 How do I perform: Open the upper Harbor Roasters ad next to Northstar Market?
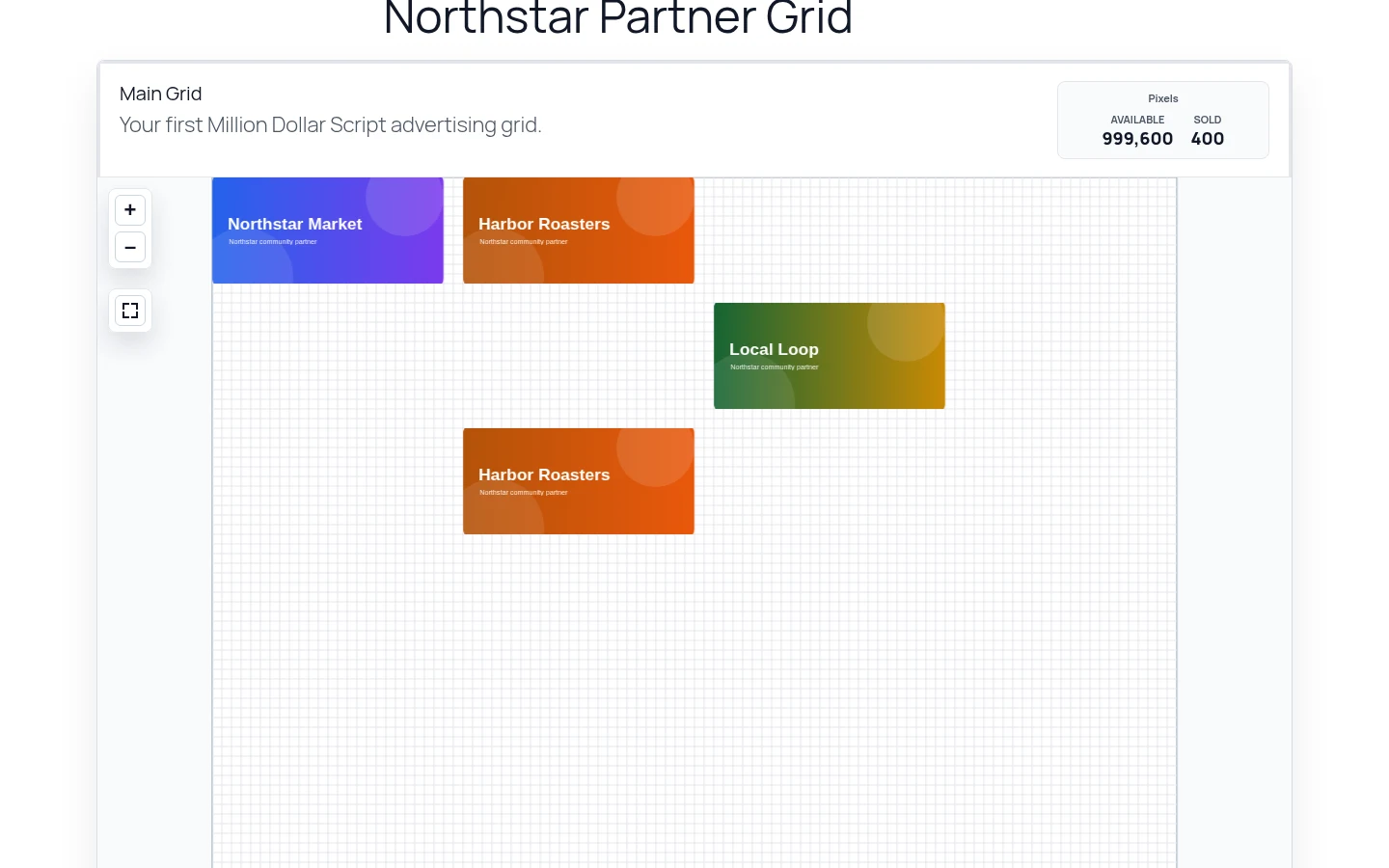[x=579, y=231]
